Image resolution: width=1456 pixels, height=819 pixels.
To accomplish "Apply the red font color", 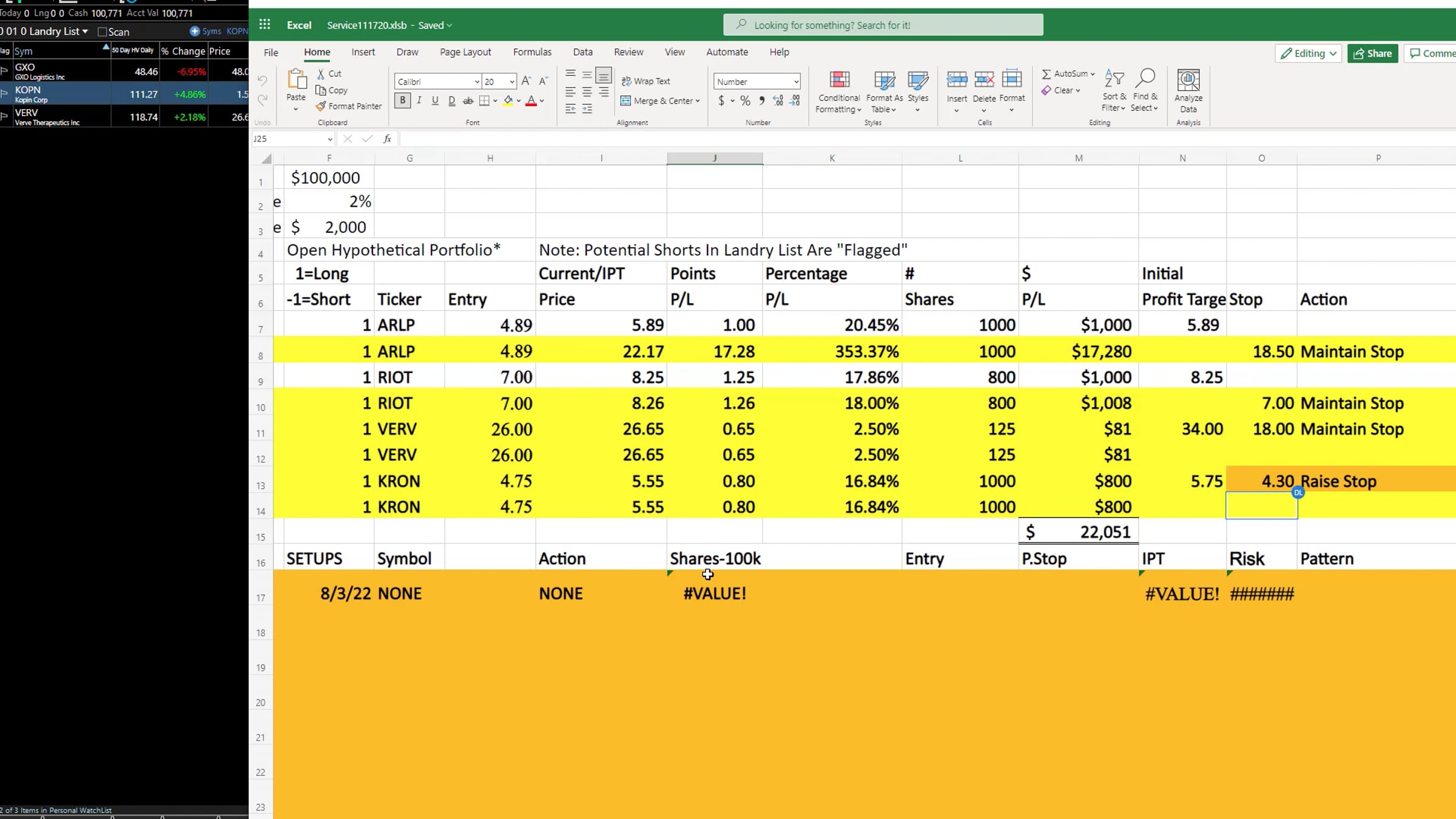I will pos(531,101).
